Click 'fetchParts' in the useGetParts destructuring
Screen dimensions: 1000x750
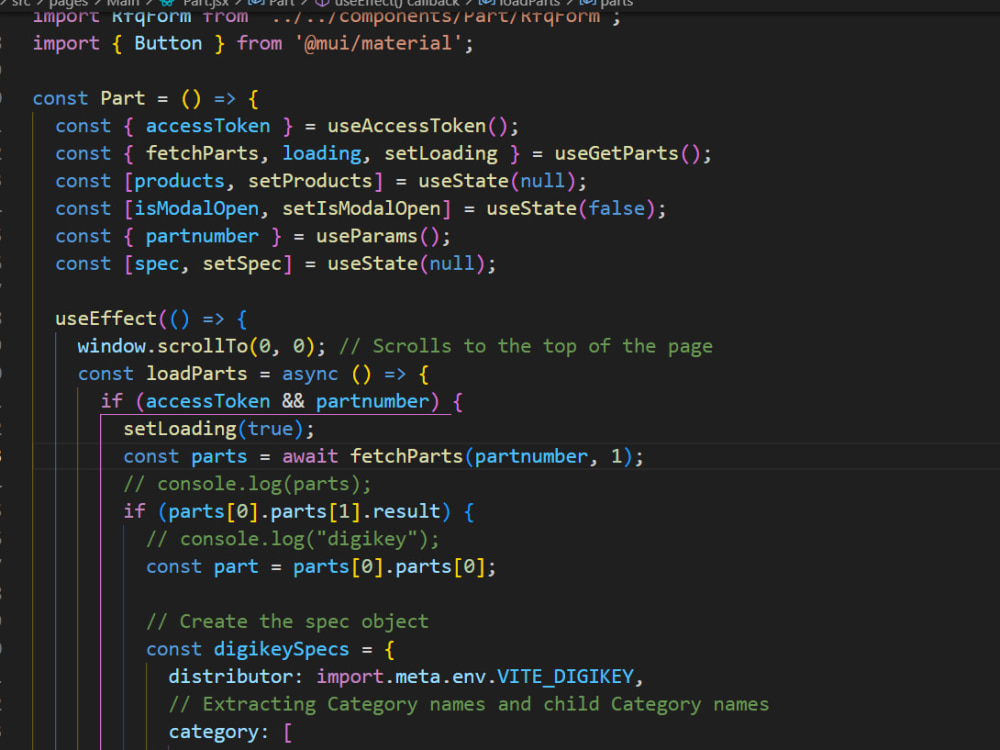point(202,153)
